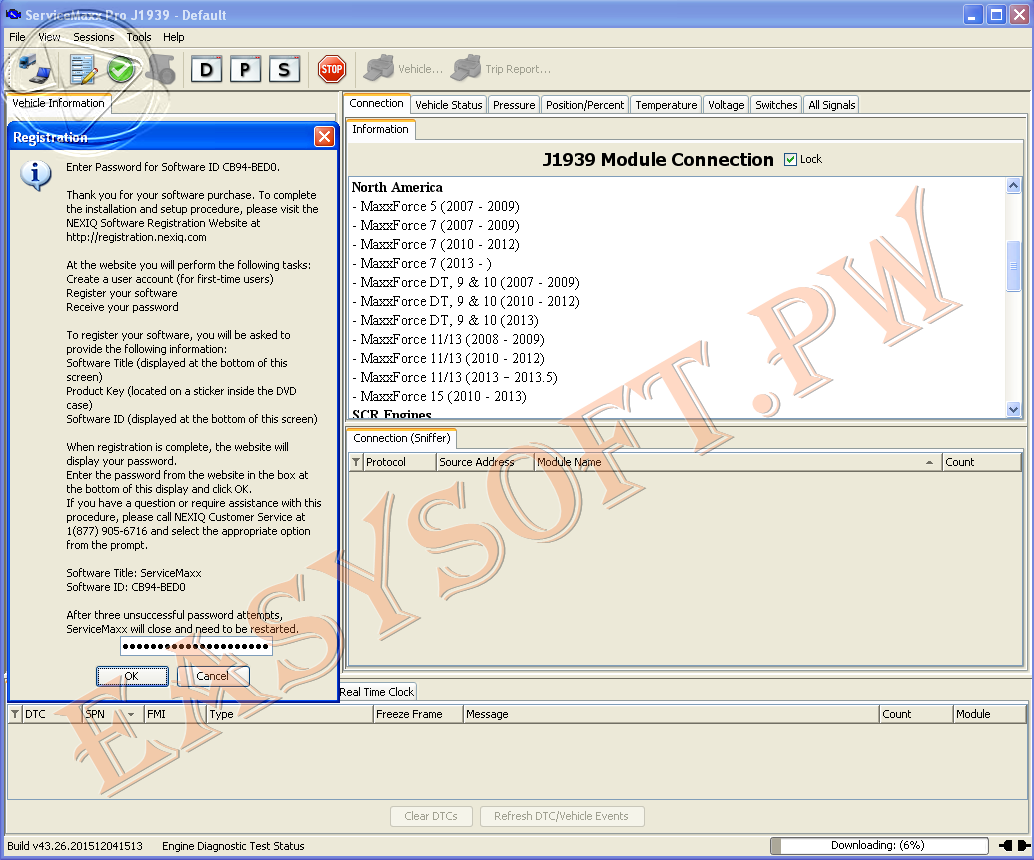The width and height of the screenshot is (1034, 860).
Task: Click the Message column header
Action: tap(671, 714)
